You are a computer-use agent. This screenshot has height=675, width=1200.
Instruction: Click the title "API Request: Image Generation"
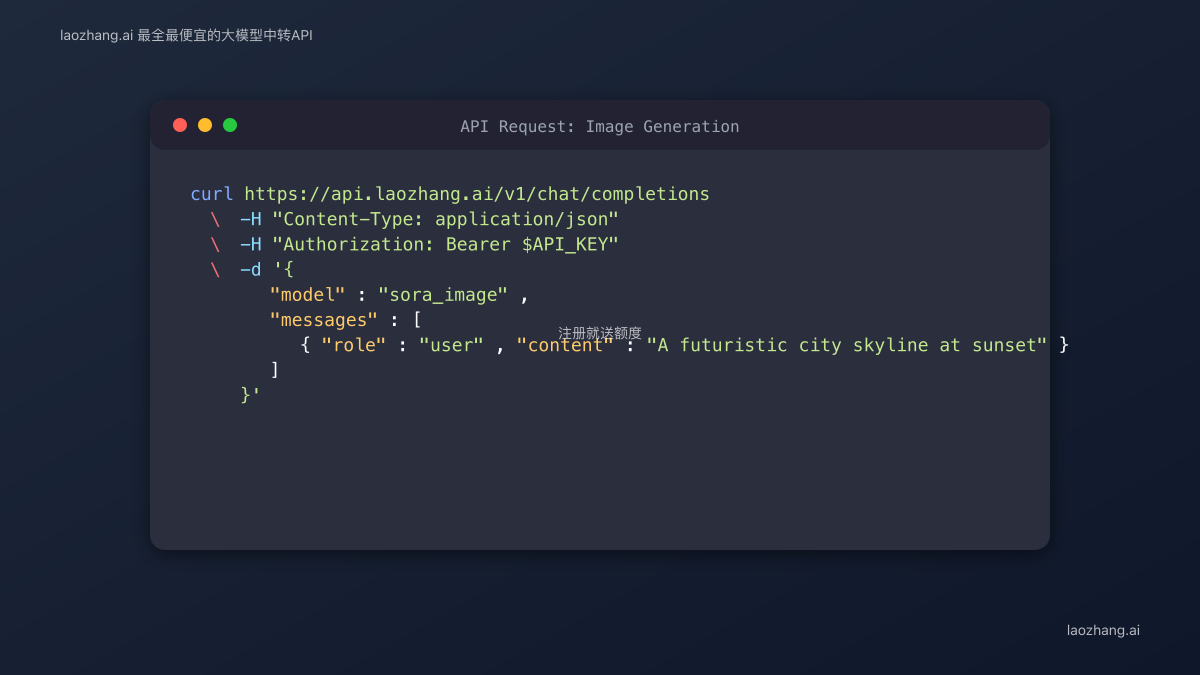[x=600, y=126]
